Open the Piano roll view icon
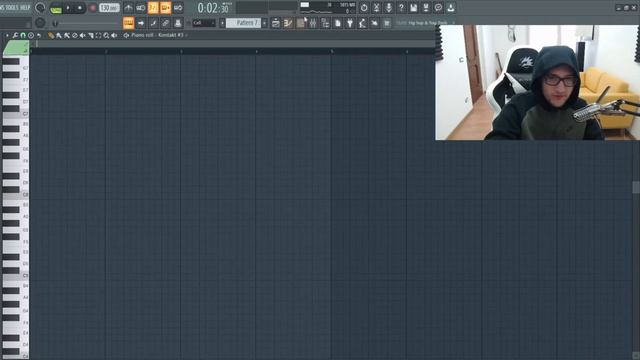 [288, 23]
